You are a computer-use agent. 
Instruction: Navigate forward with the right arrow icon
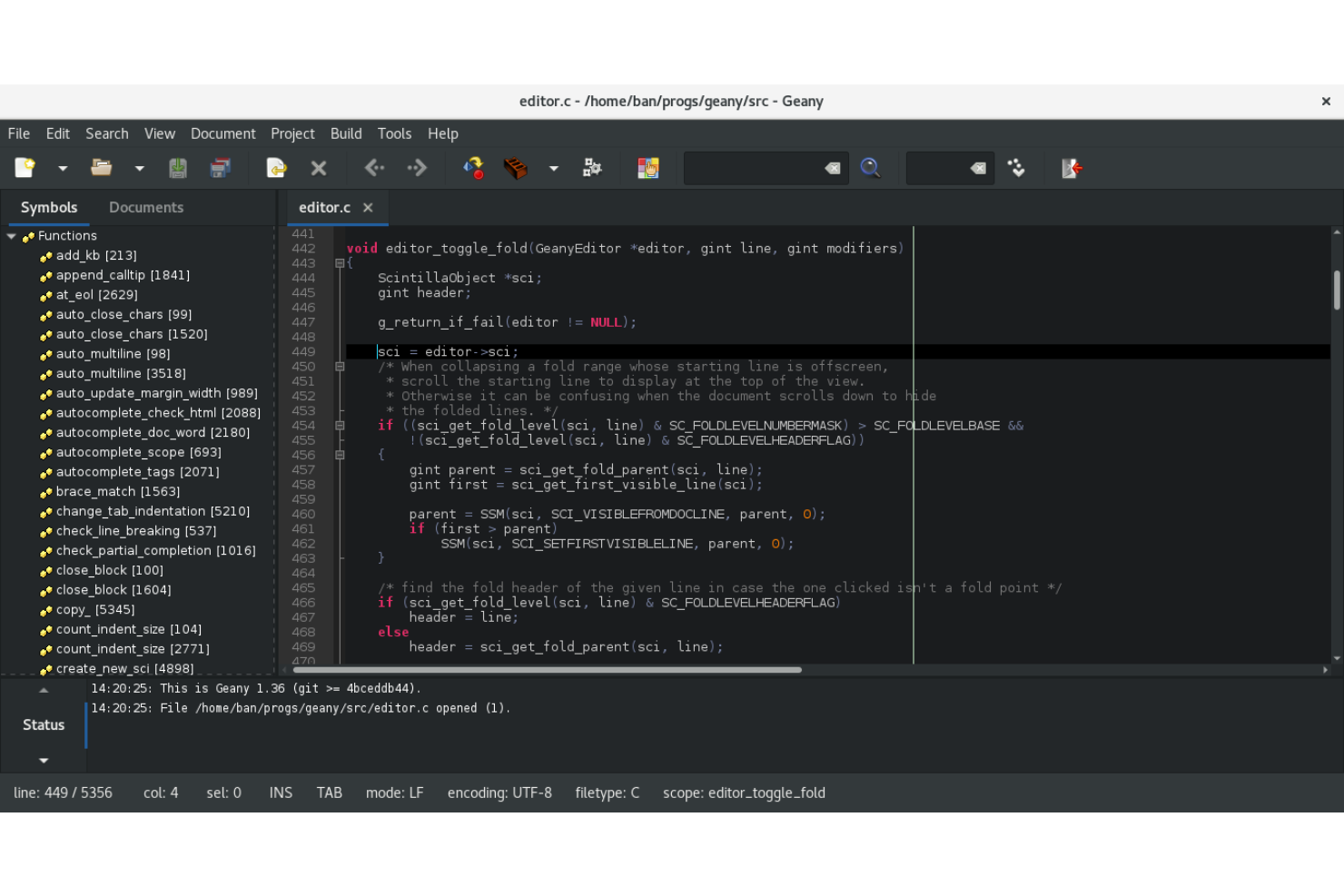[417, 168]
